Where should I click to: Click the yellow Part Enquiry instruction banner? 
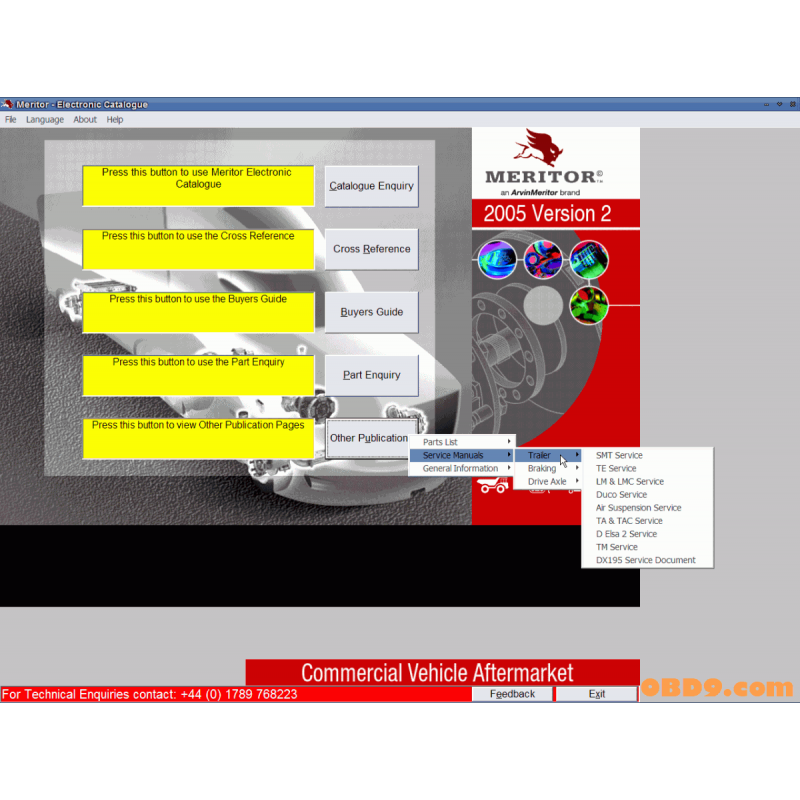[x=198, y=374]
